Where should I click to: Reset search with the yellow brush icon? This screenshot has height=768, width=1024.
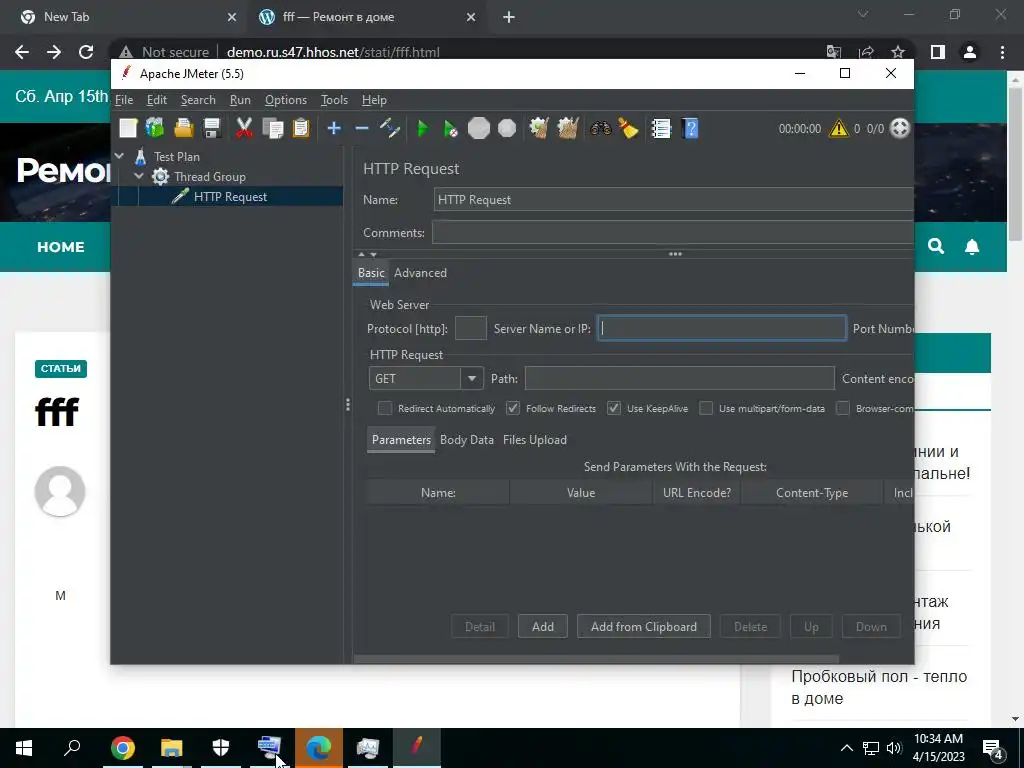coord(628,129)
